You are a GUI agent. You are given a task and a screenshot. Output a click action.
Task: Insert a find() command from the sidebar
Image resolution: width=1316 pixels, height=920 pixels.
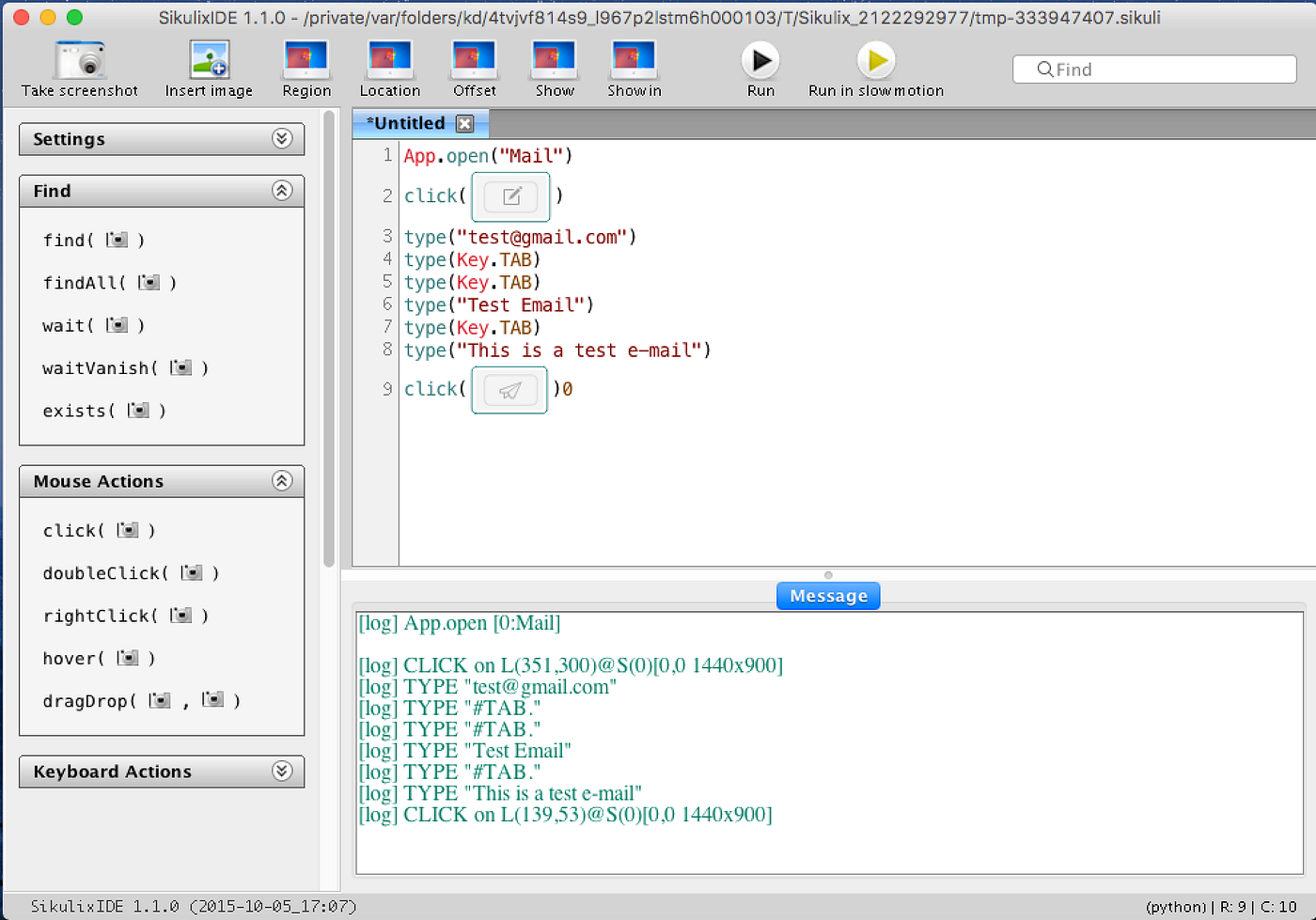point(92,240)
